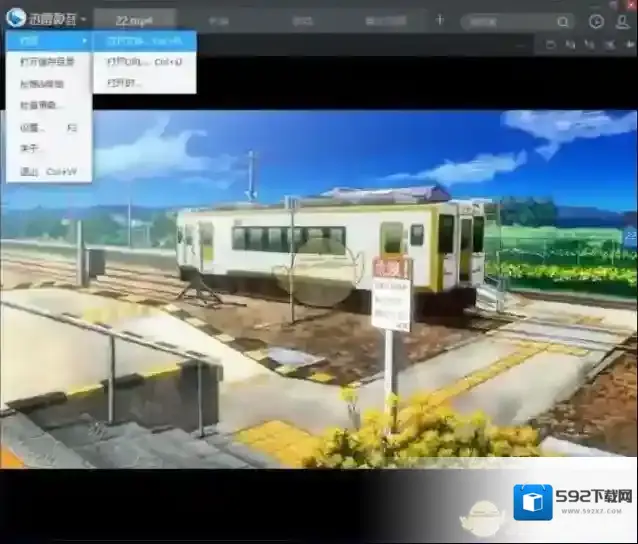This screenshot has height=544, width=638.
Task: Add a new tab with the plus icon
Action: (440, 20)
